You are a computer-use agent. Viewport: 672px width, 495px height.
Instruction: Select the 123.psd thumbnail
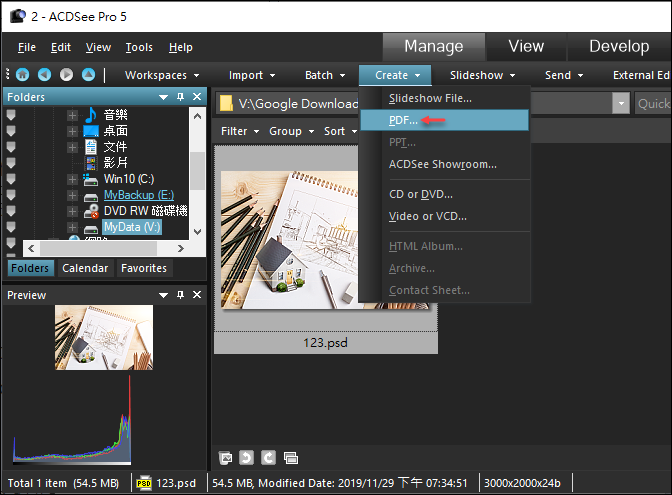click(x=326, y=249)
